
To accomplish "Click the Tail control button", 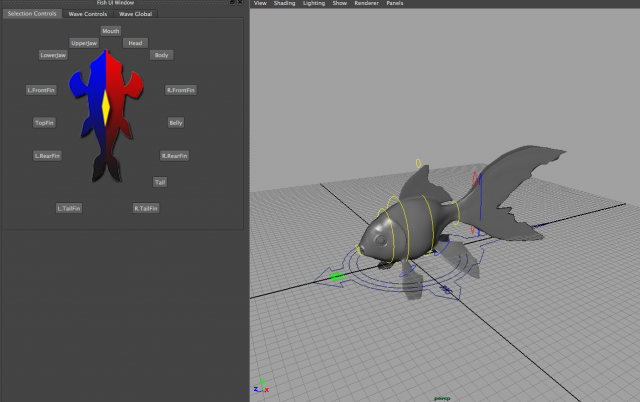I will coord(160,182).
